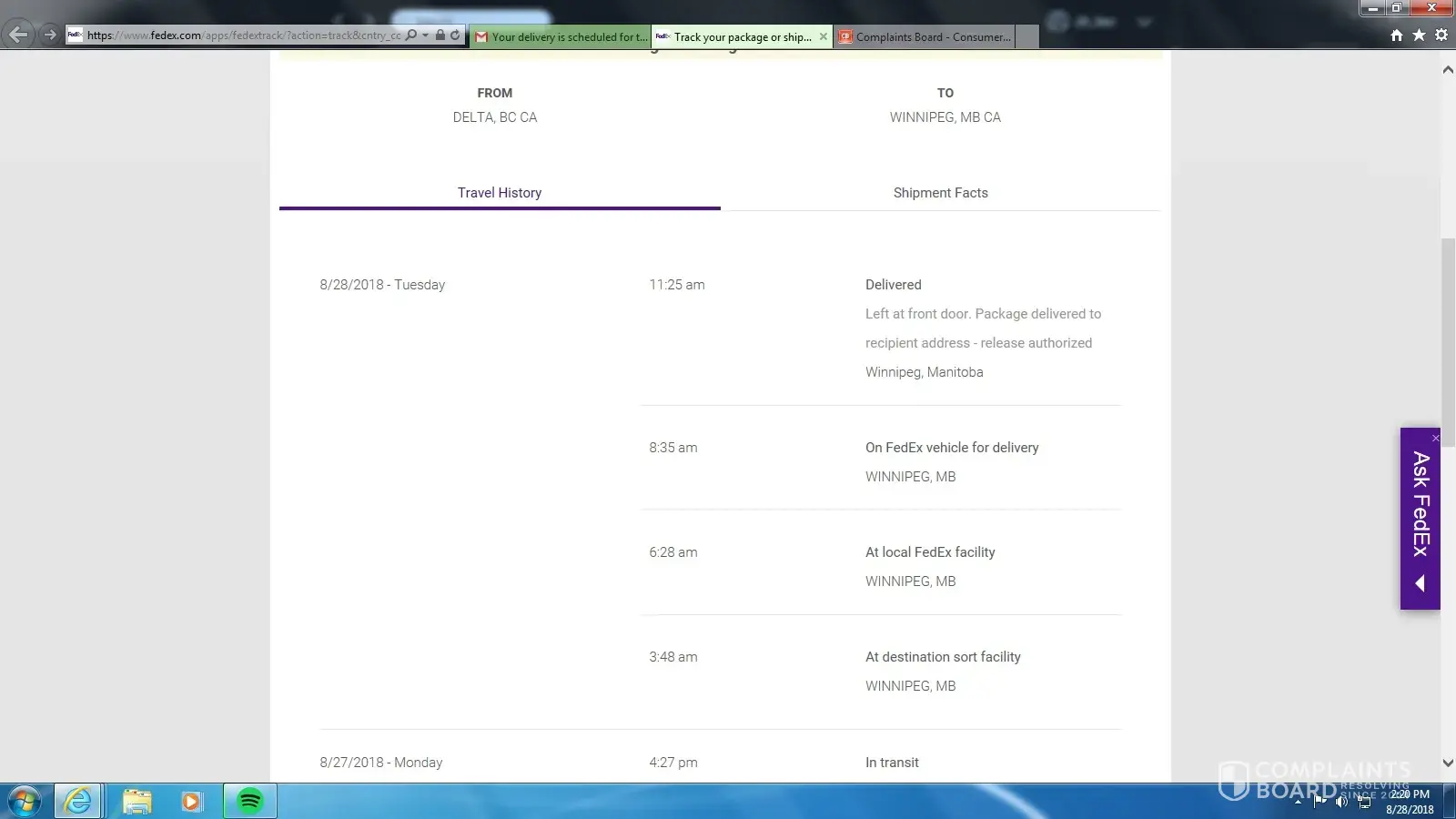The image size is (1456, 819).
Task: Click the Windows Start orb
Action: pyautogui.click(x=25, y=801)
